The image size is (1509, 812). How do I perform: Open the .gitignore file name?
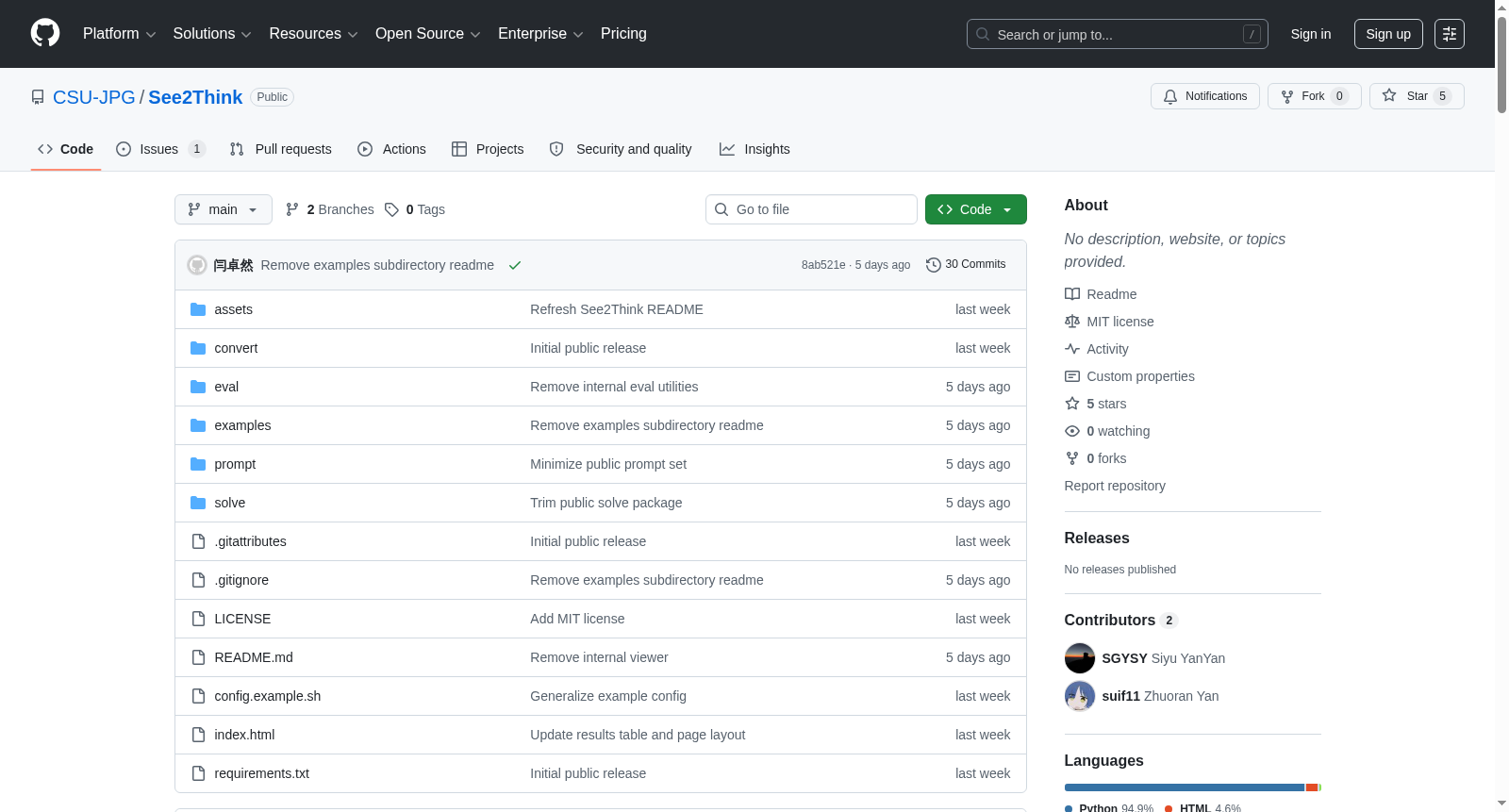tap(241, 580)
